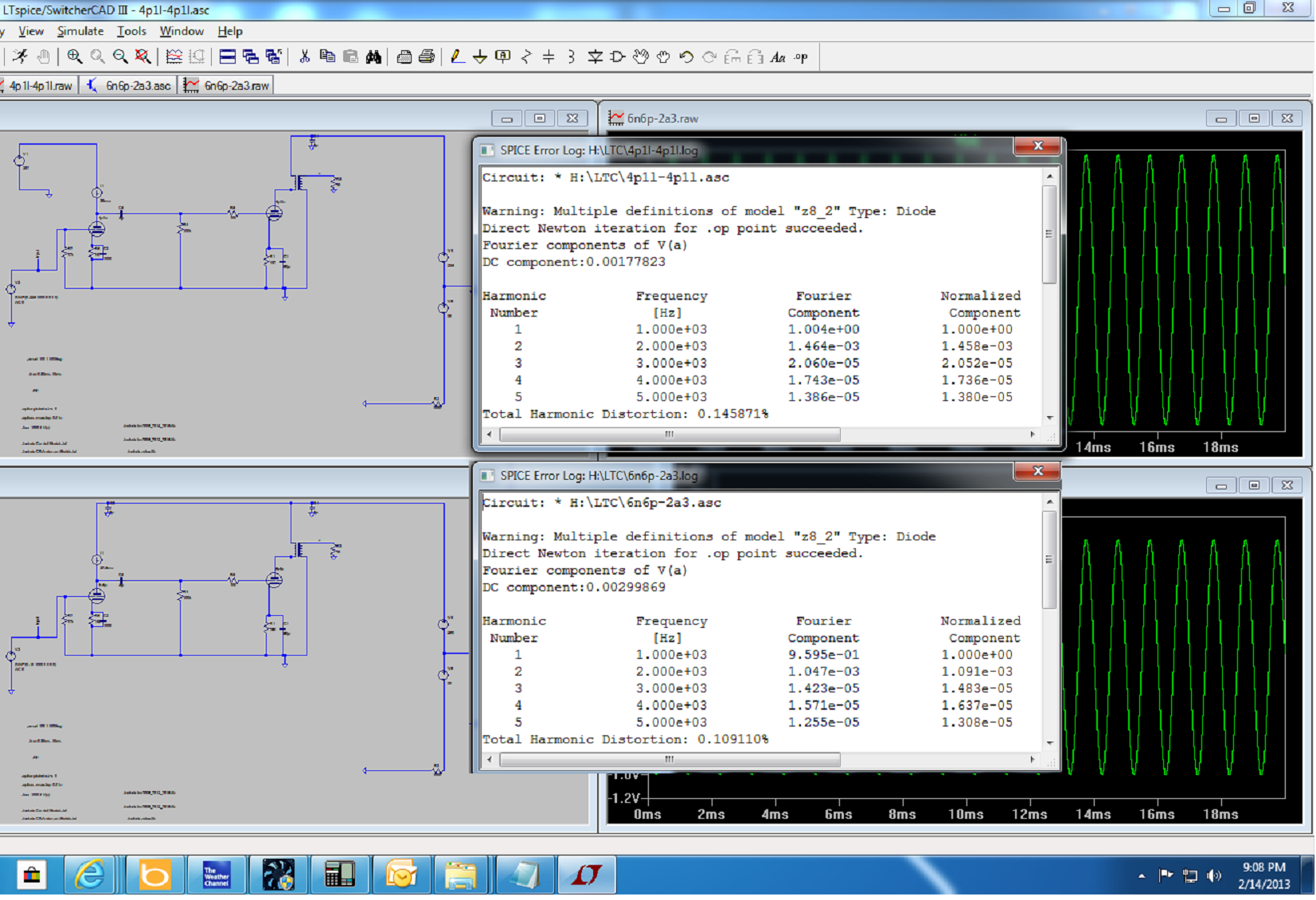Select the Text (Aa) tool
The width and height of the screenshot is (1316, 900).
tap(778, 56)
